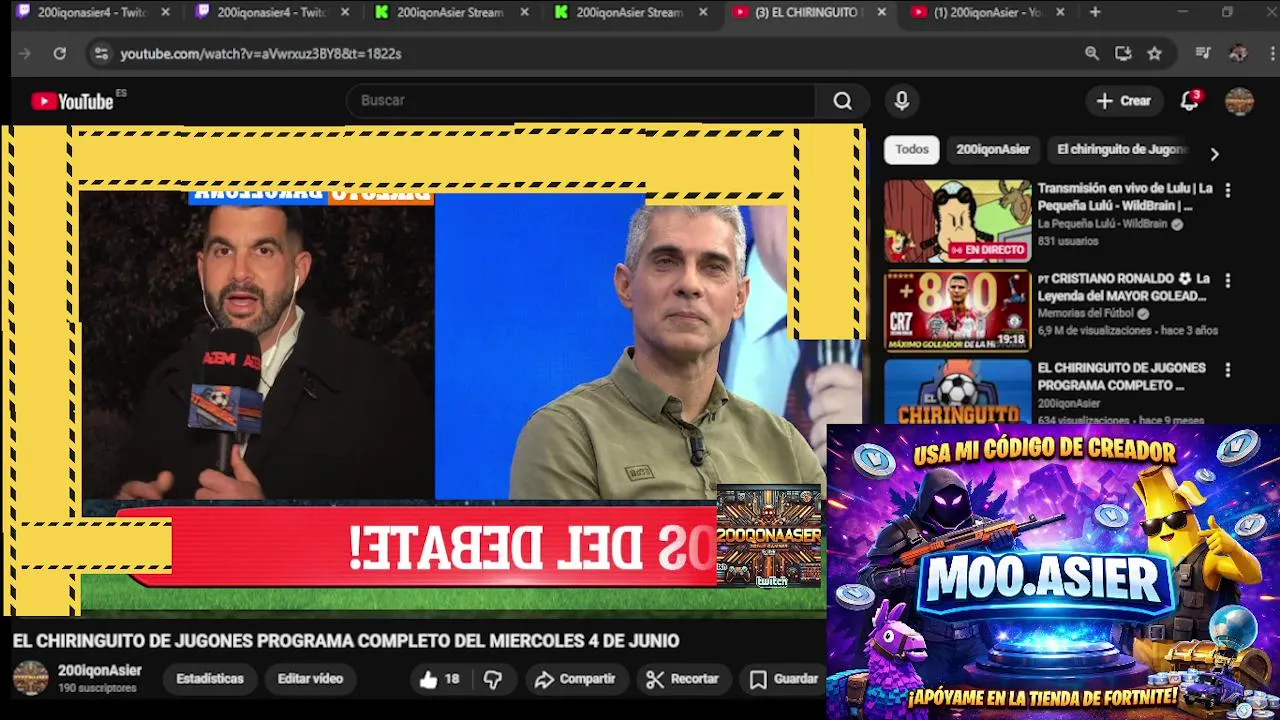Open the Memorias del Fútbol channel link
The height and width of the screenshot is (720, 1280).
[1086, 313]
